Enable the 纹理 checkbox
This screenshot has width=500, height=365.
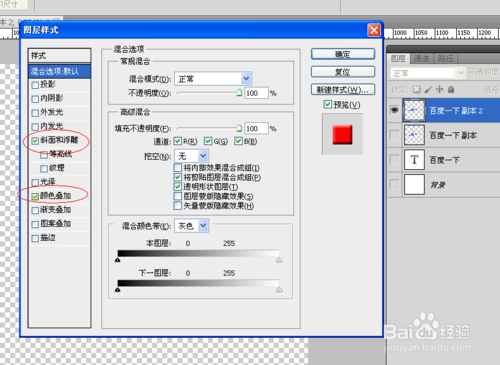pyautogui.click(x=44, y=169)
